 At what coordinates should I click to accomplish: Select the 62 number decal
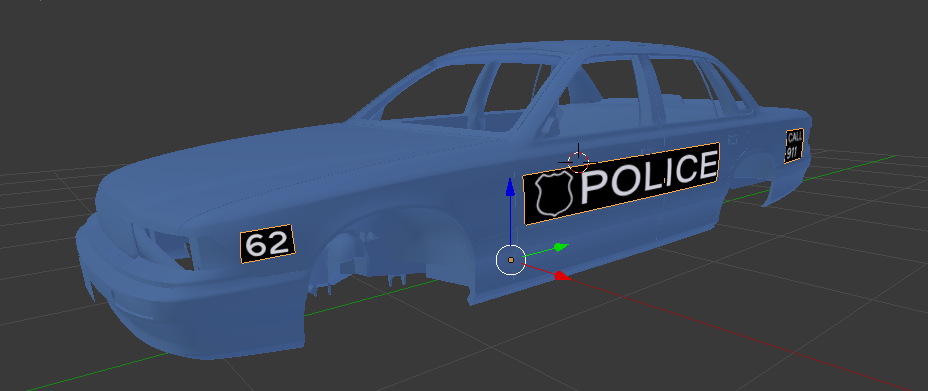(268, 244)
